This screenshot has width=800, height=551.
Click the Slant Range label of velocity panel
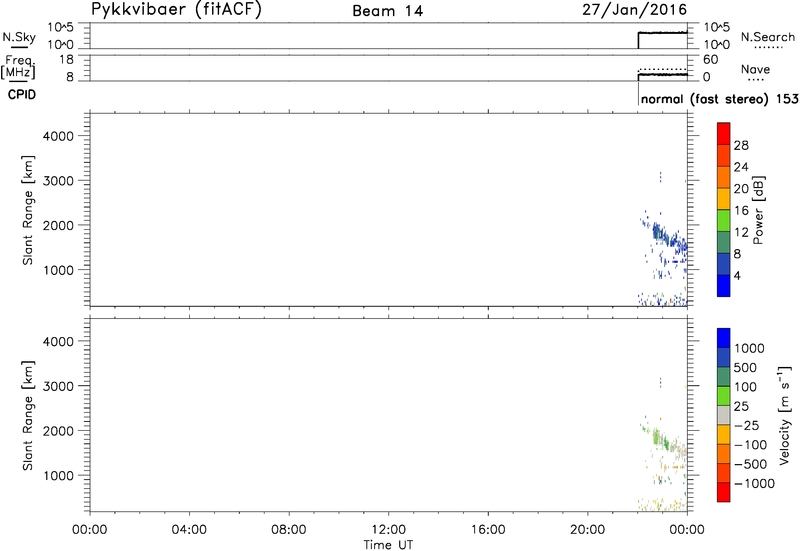click(28, 415)
